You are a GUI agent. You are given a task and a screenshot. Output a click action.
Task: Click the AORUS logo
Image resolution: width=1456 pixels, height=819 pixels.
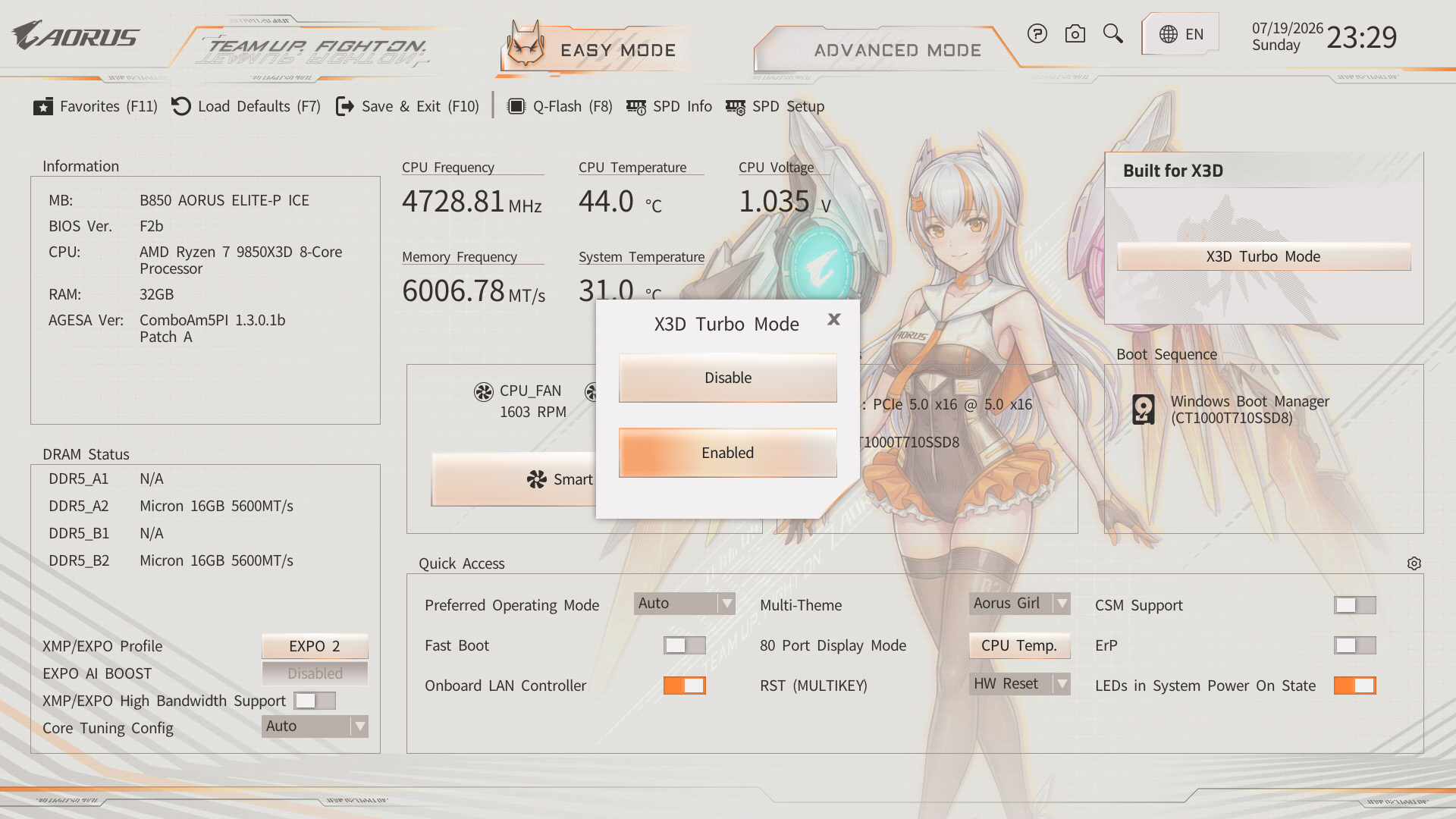pyautogui.click(x=76, y=35)
